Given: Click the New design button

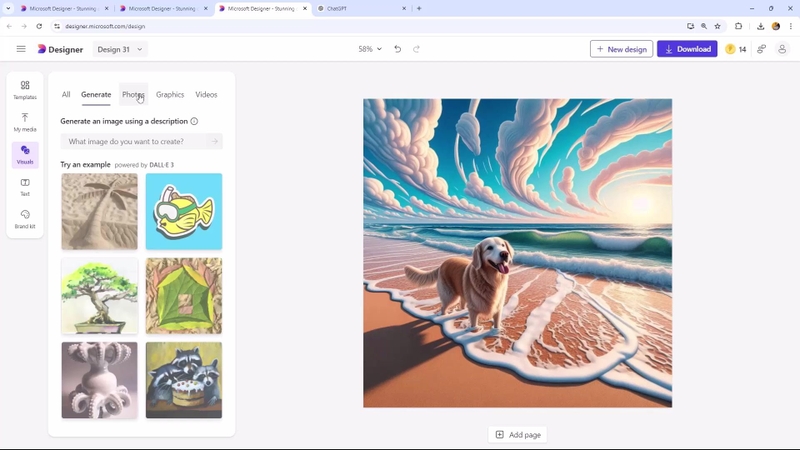Looking at the screenshot, I should point(621,49).
